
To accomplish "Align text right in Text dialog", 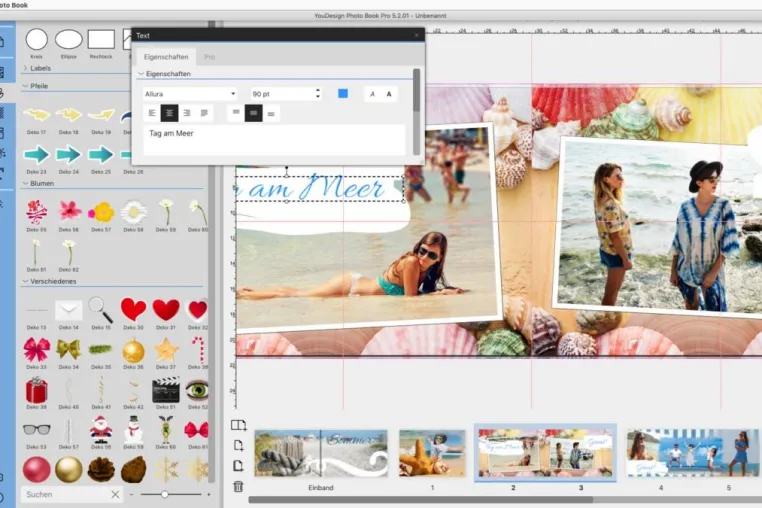I will pos(187,113).
